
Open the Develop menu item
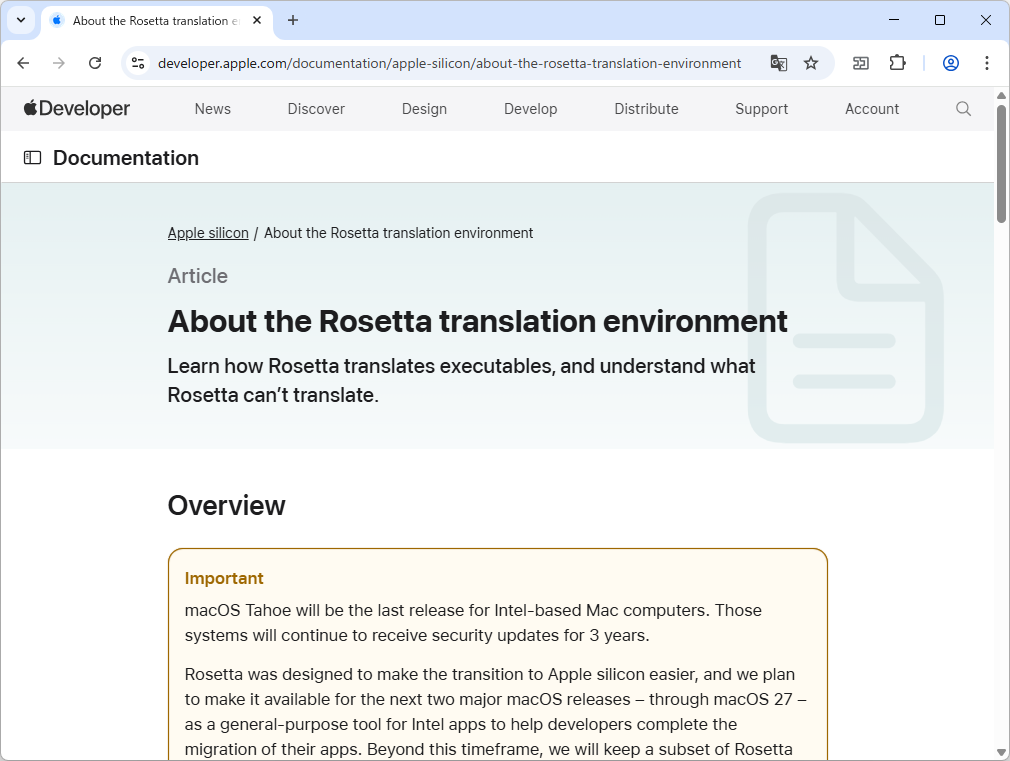pos(531,109)
